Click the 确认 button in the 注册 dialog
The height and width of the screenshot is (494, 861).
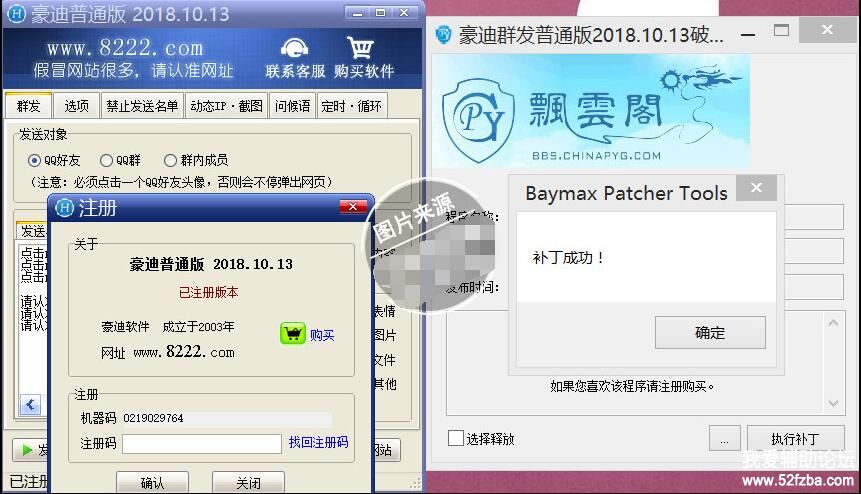[x=153, y=482]
